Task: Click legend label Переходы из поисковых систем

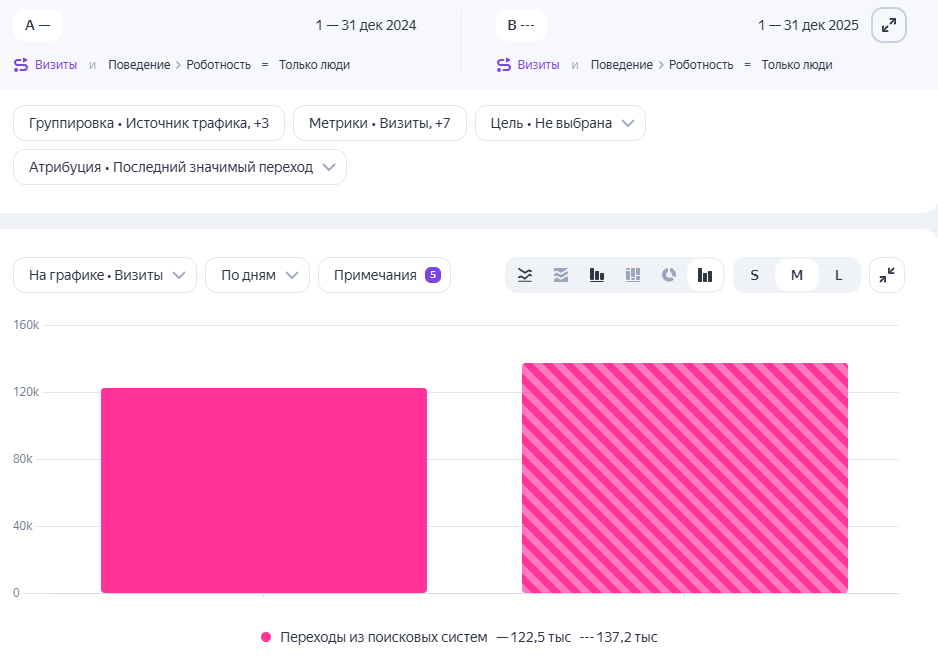Action: [383, 637]
